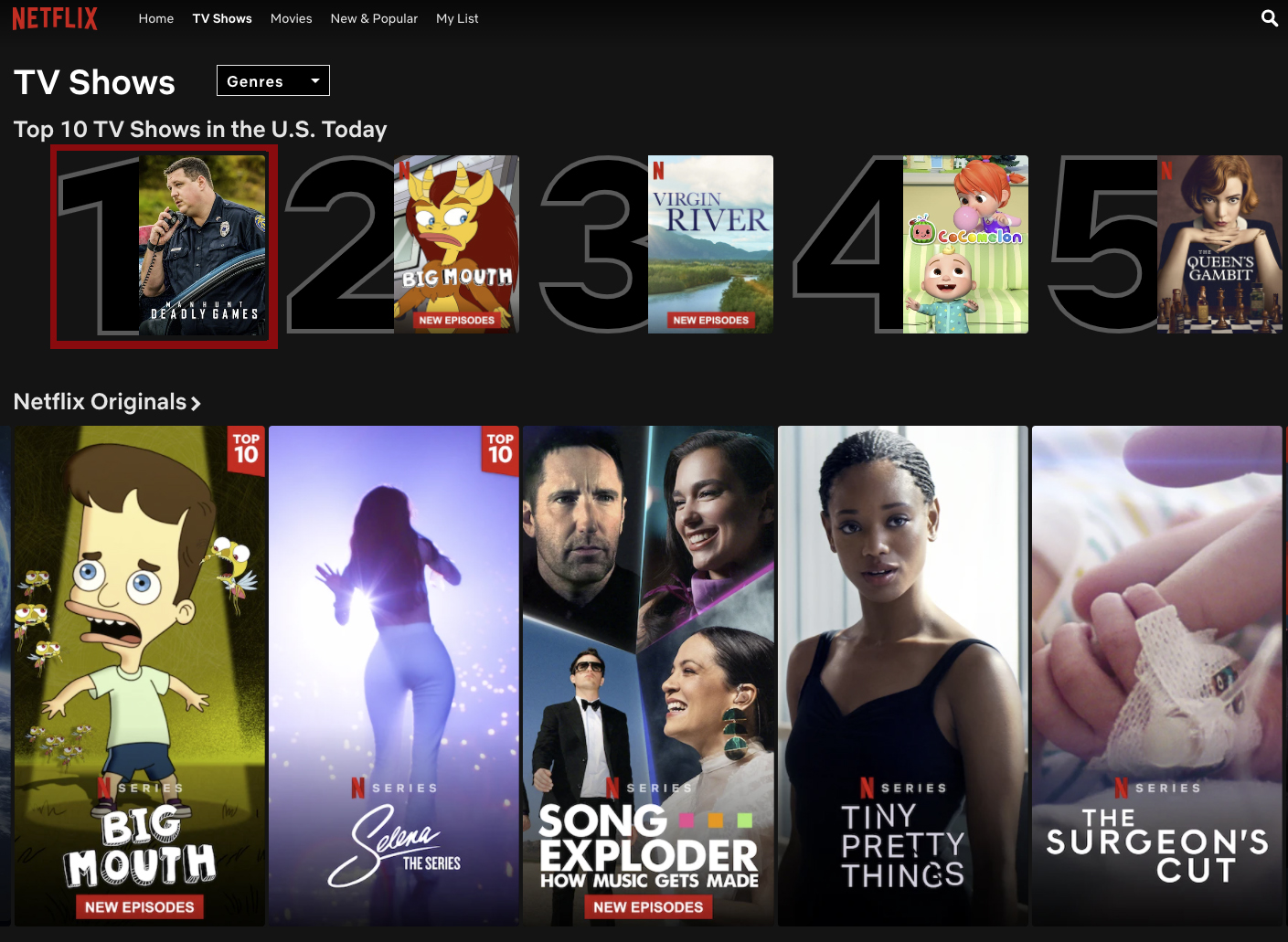Open Big Mouth poster in Netflix Originals
The image size is (1288, 942).
(x=140, y=676)
